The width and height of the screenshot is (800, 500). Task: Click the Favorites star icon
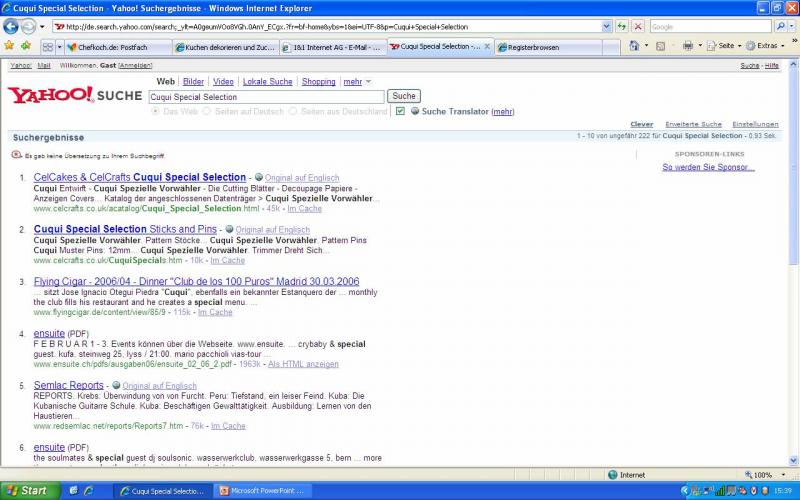[x=9, y=46]
